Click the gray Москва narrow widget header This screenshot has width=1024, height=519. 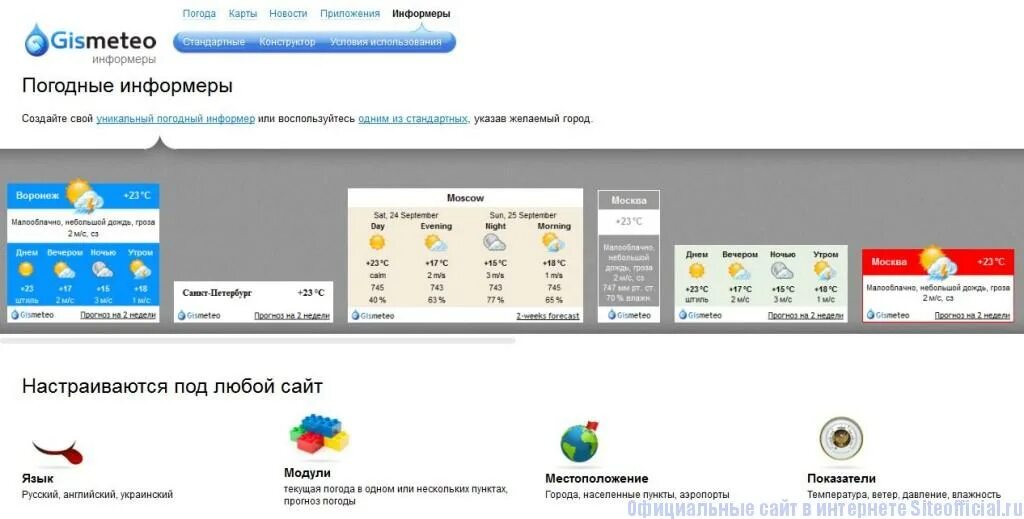(629, 200)
